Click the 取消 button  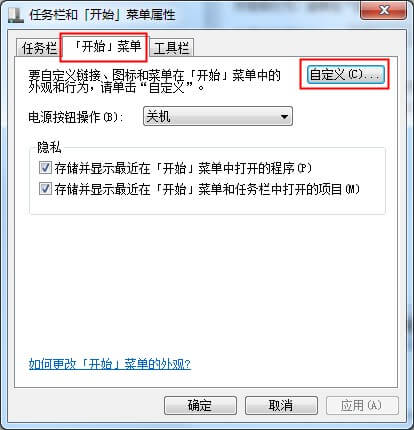click(281, 405)
